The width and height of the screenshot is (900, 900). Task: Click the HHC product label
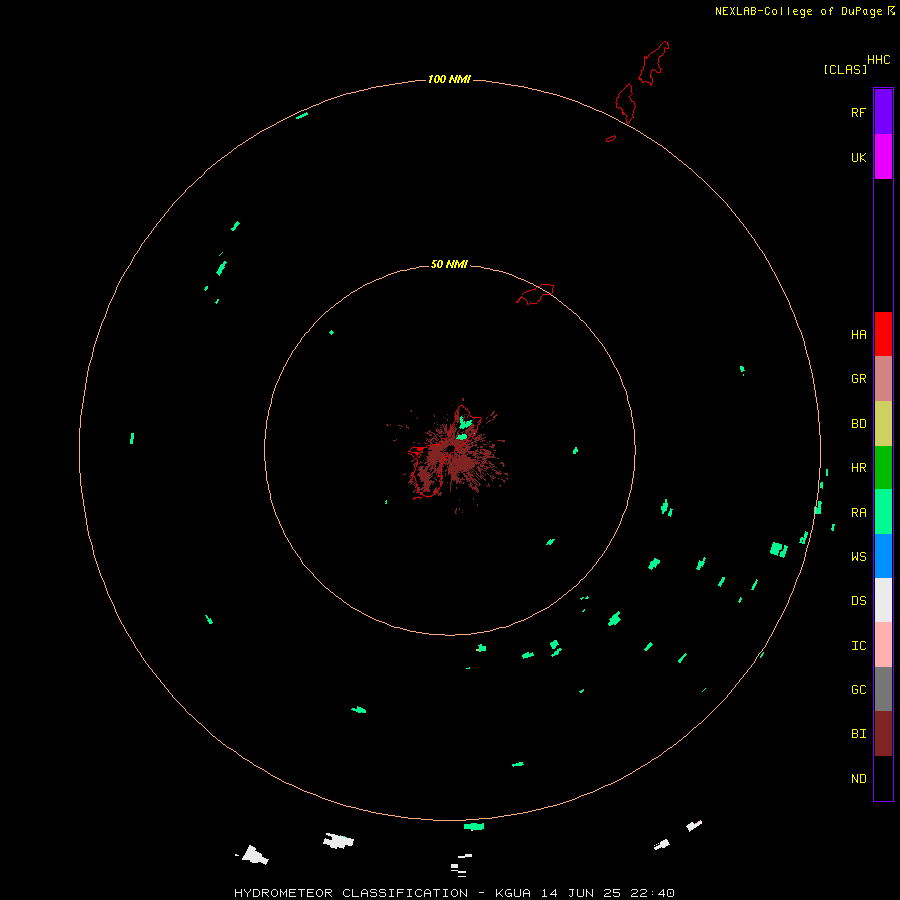click(878, 59)
